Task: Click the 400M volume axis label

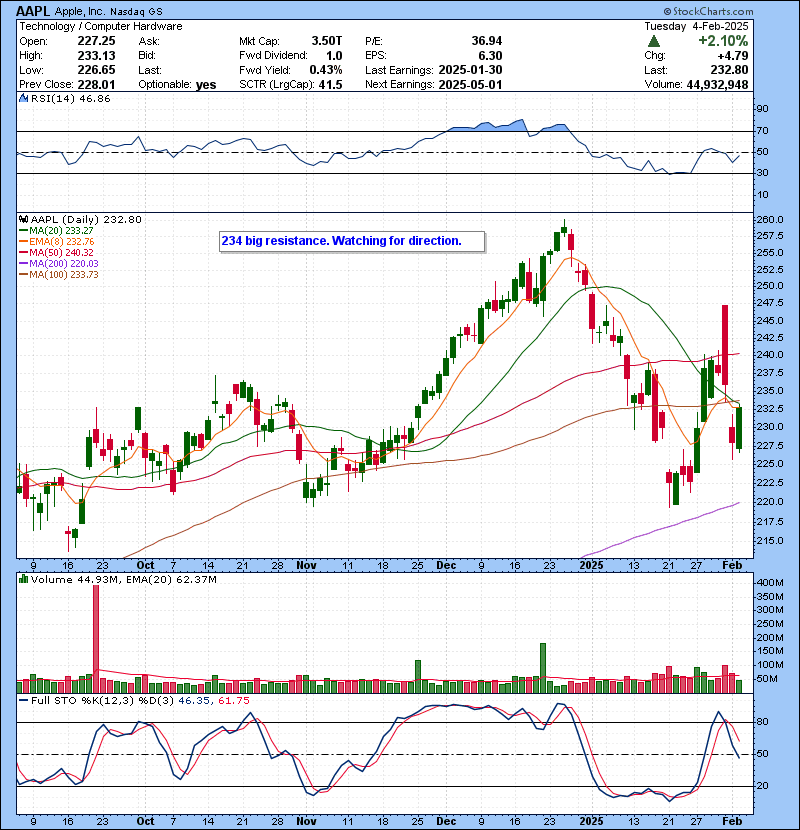Action: point(770,583)
